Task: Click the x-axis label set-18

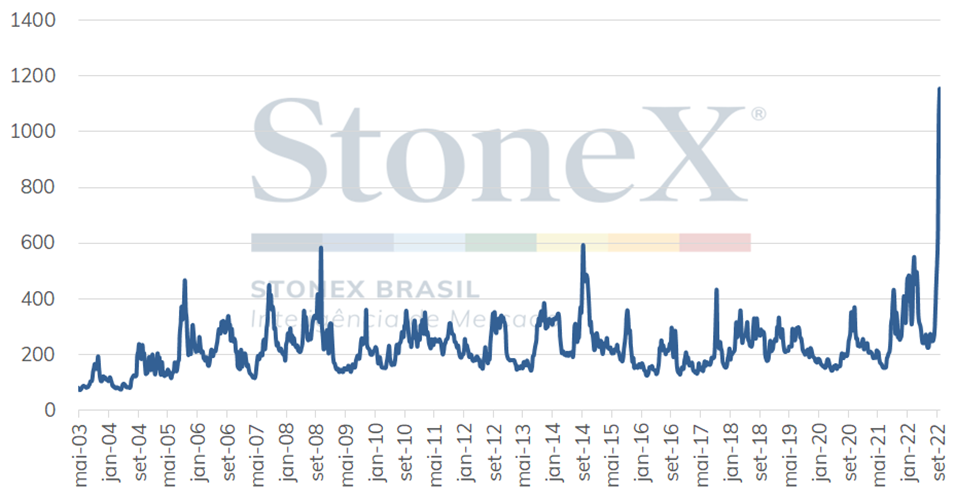Action: 761,452
